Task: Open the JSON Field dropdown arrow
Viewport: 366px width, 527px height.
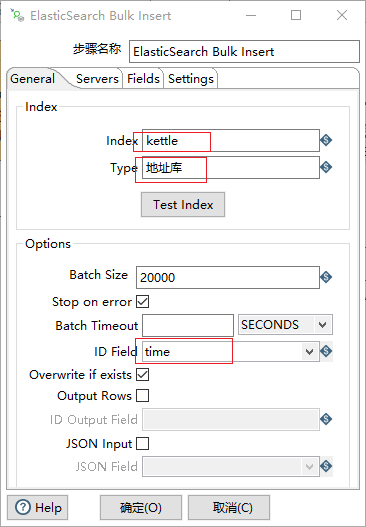Action: coord(309,467)
